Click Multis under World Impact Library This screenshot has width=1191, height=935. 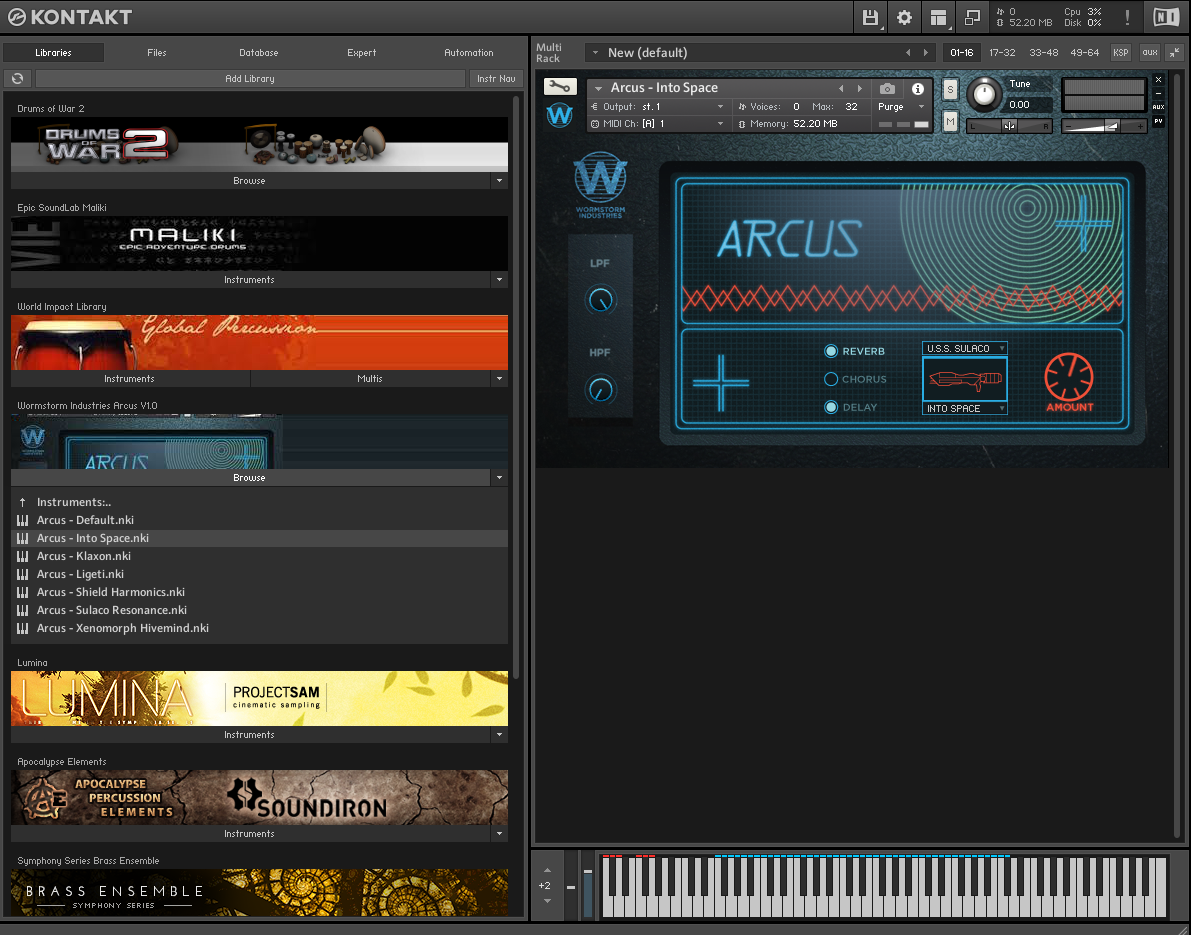point(370,378)
